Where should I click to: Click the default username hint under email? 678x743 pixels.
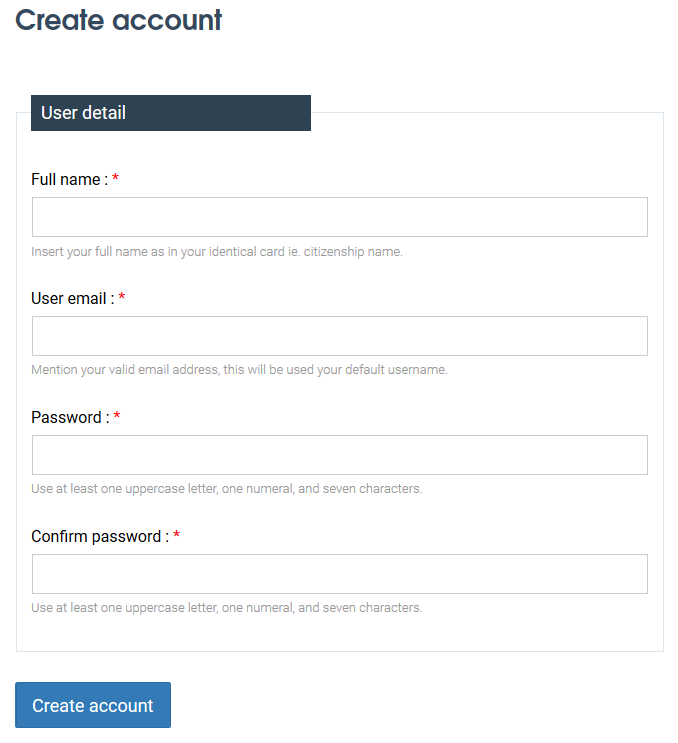point(239,370)
